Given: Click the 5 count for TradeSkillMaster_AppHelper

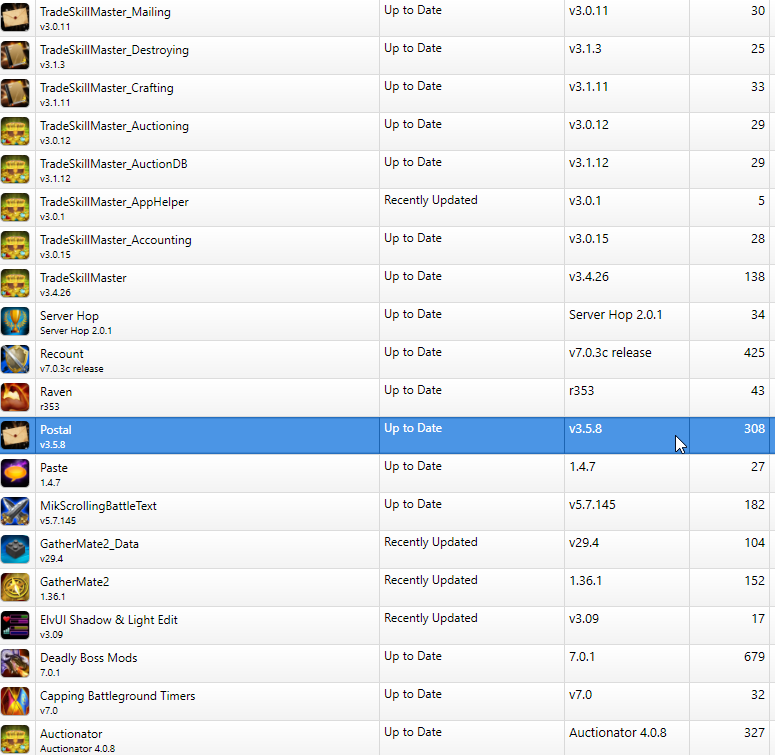Looking at the screenshot, I should (762, 201).
